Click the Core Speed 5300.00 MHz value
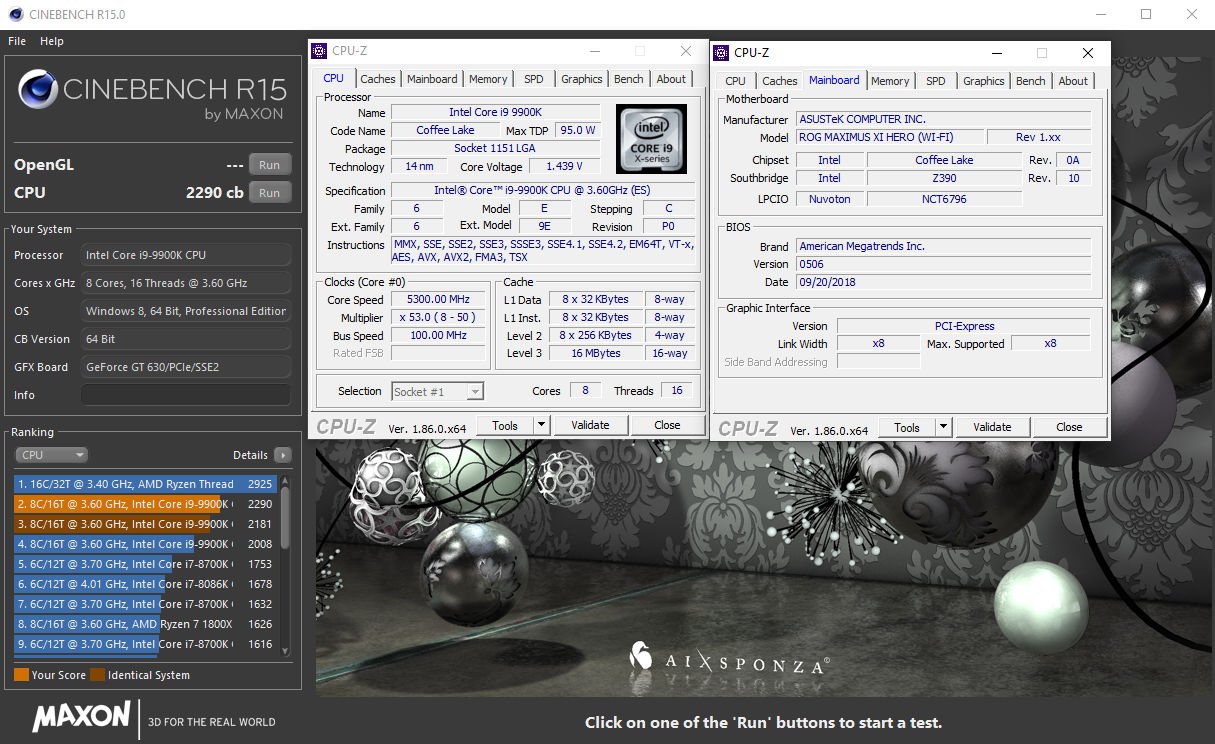Image resolution: width=1215 pixels, height=744 pixels. coord(438,299)
